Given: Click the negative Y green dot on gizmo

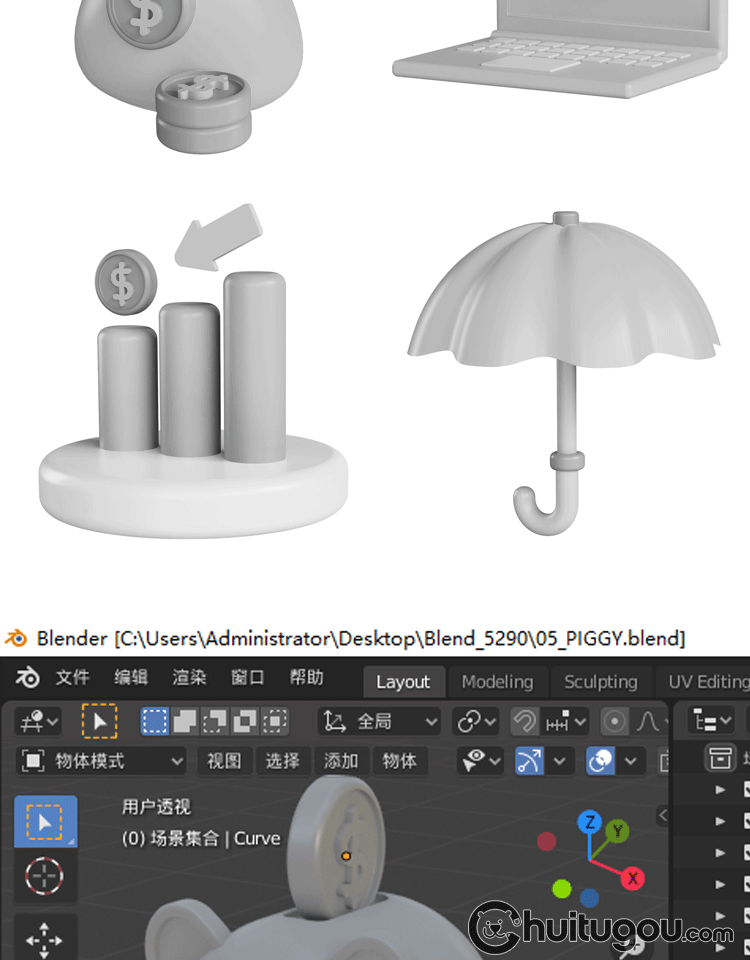Looking at the screenshot, I should point(561,888).
